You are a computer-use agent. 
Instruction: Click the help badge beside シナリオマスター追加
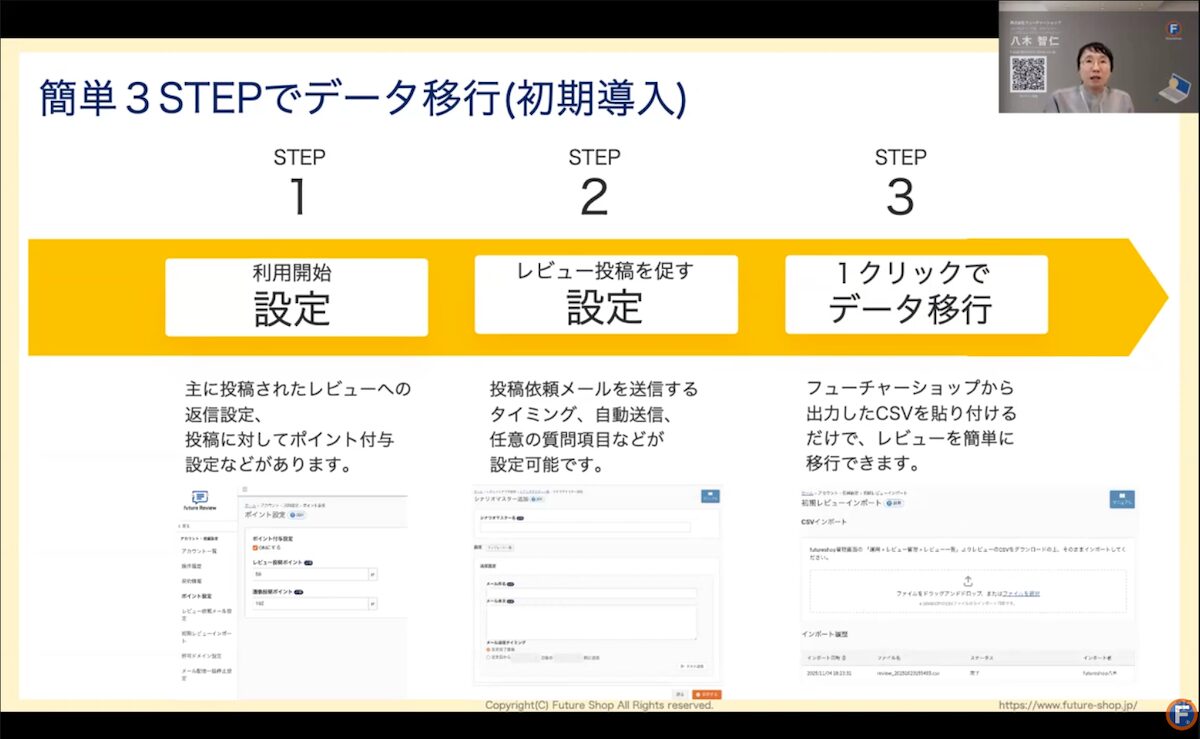click(x=536, y=499)
